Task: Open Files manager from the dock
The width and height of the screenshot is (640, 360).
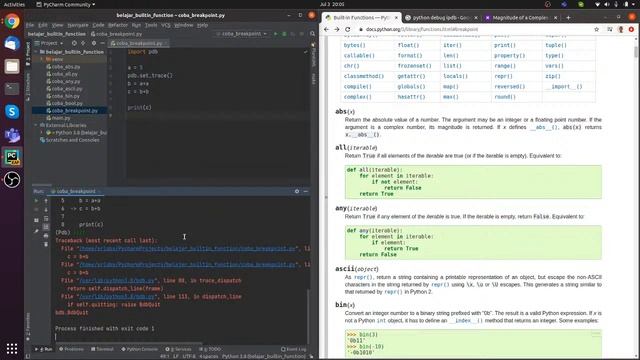Action: tap(12, 66)
